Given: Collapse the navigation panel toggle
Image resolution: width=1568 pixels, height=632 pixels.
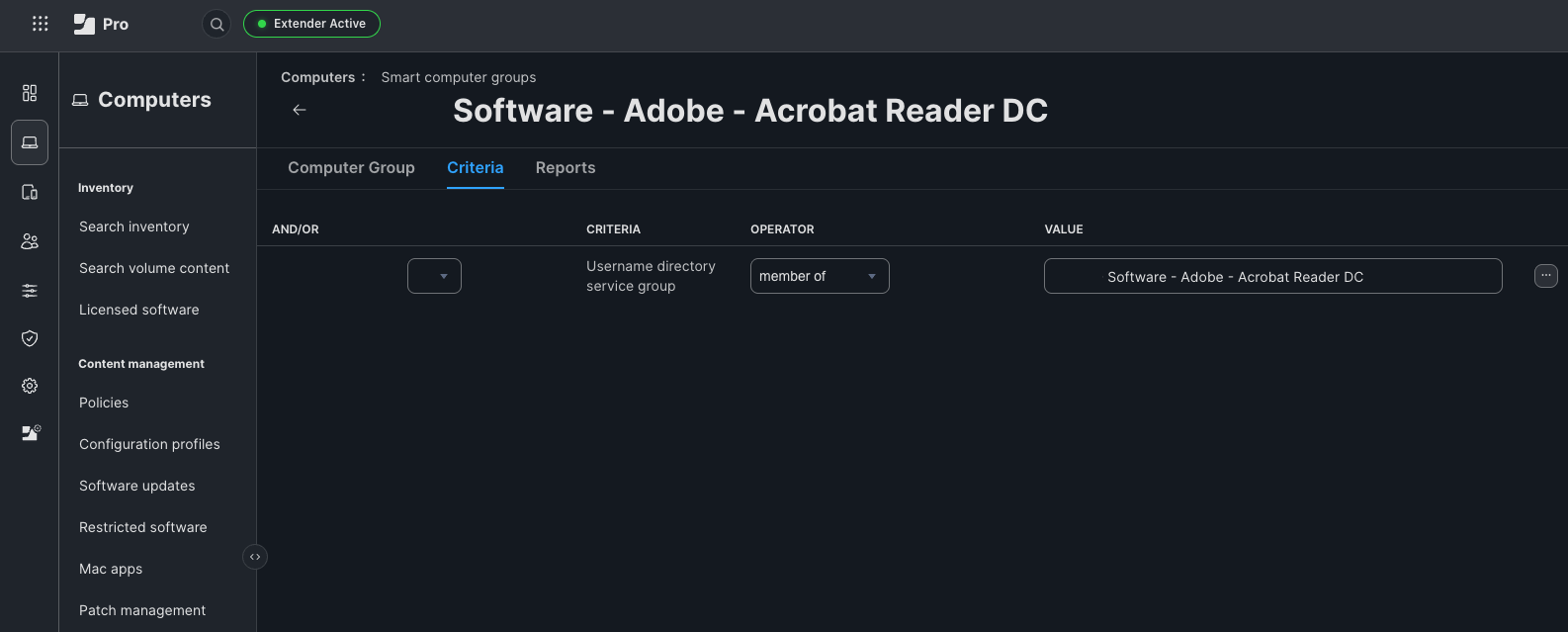Looking at the screenshot, I should click(255, 557).
